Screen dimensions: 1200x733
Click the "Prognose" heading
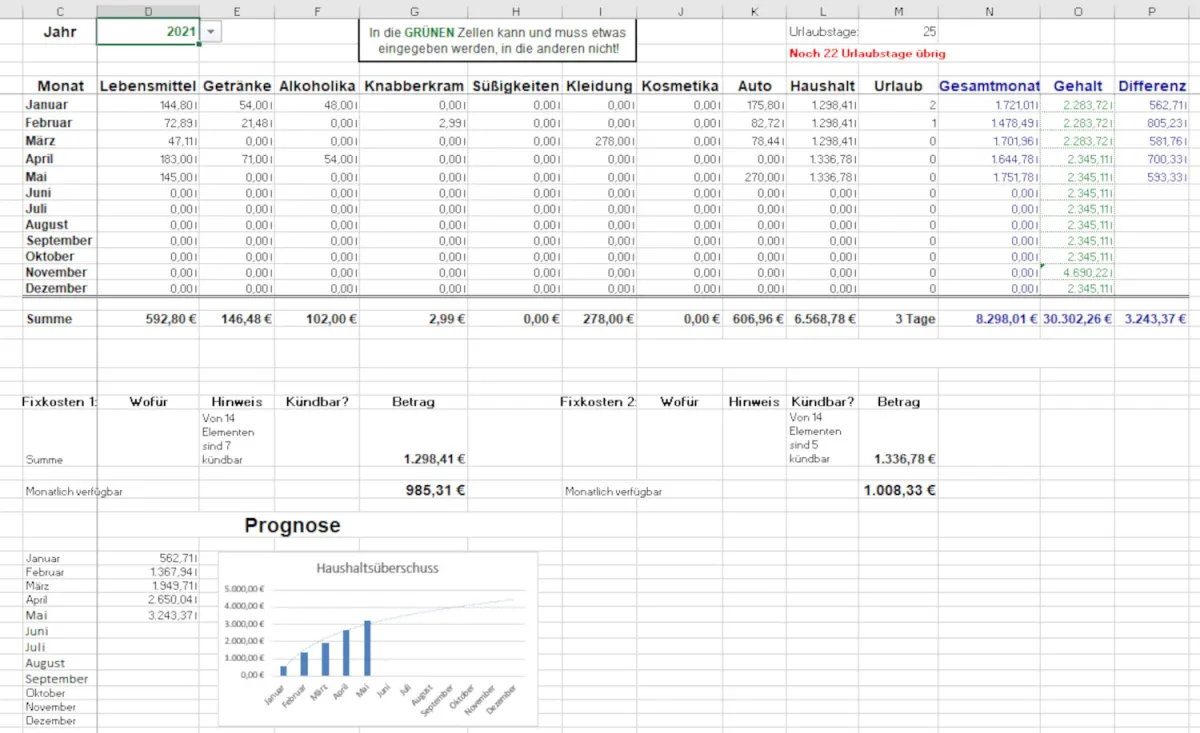tap(292, 525)
